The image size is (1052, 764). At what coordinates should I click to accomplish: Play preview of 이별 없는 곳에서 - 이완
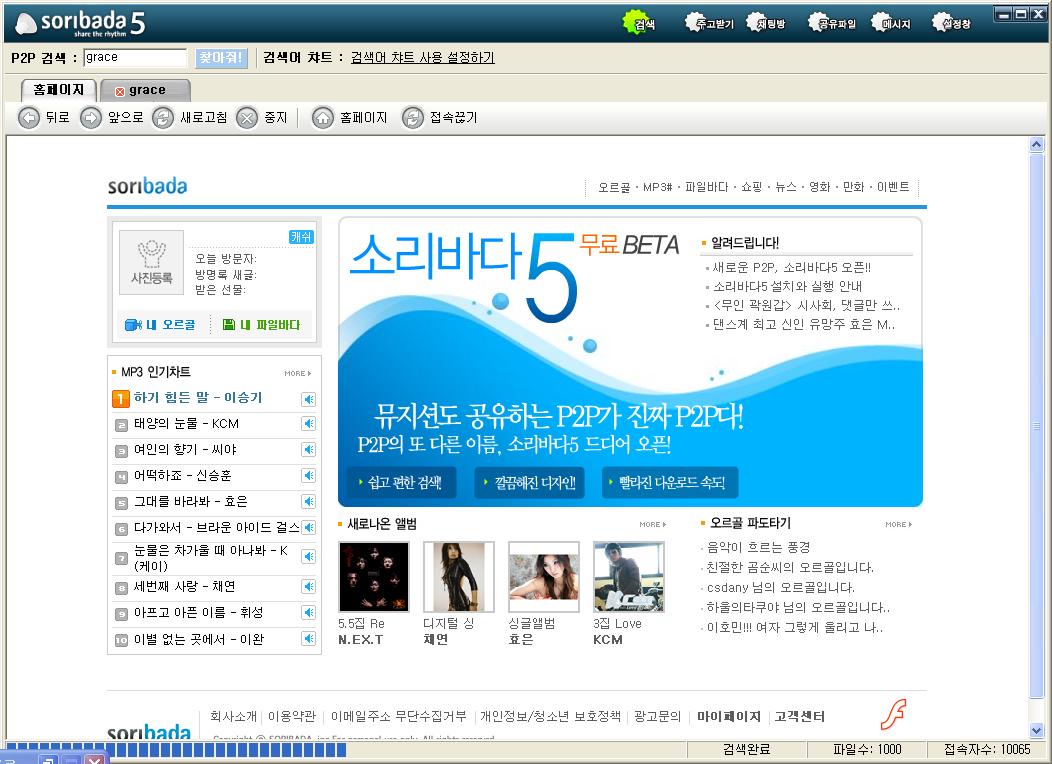tap(308, 639)
